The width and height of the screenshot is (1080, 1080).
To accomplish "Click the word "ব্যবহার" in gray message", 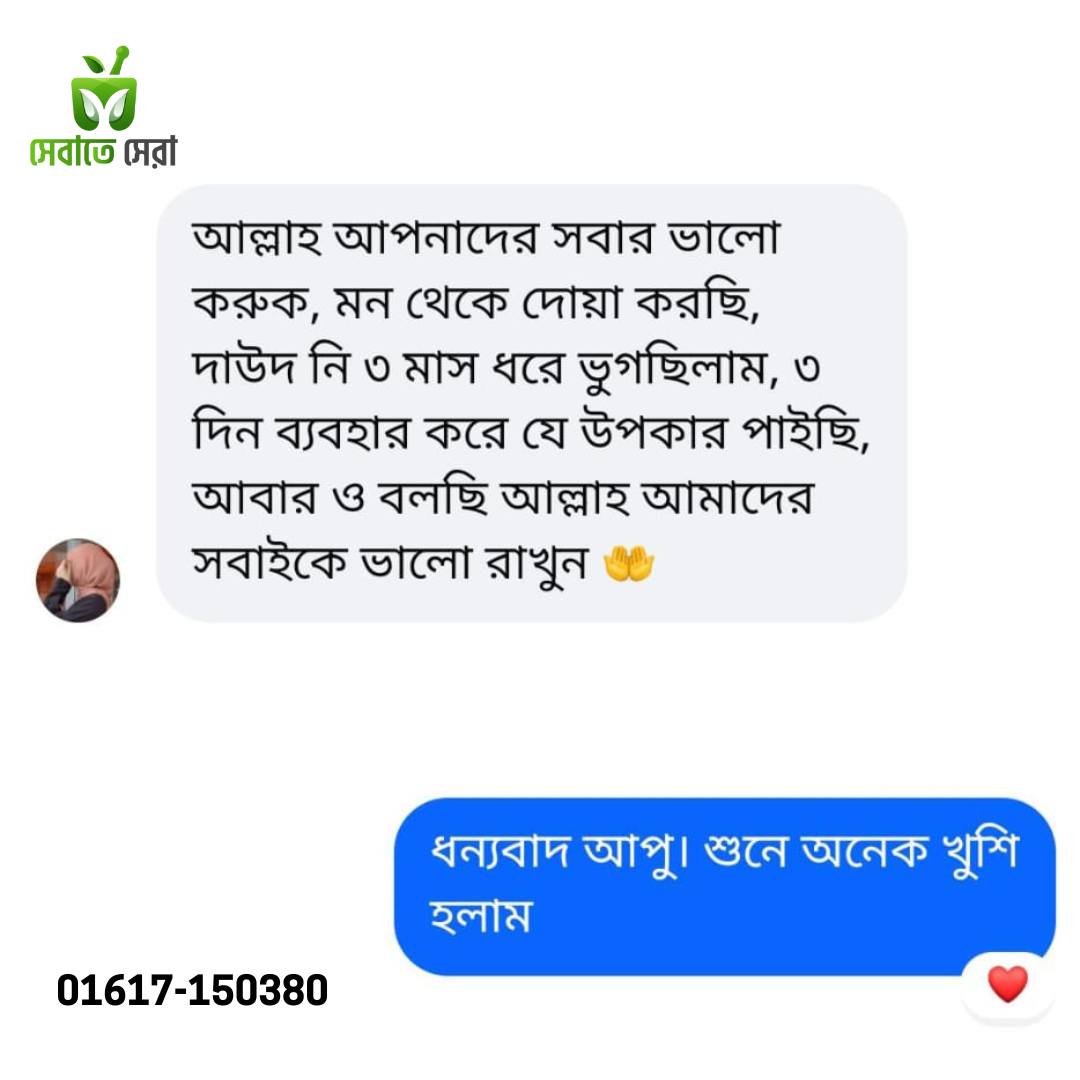I will 343,432.
